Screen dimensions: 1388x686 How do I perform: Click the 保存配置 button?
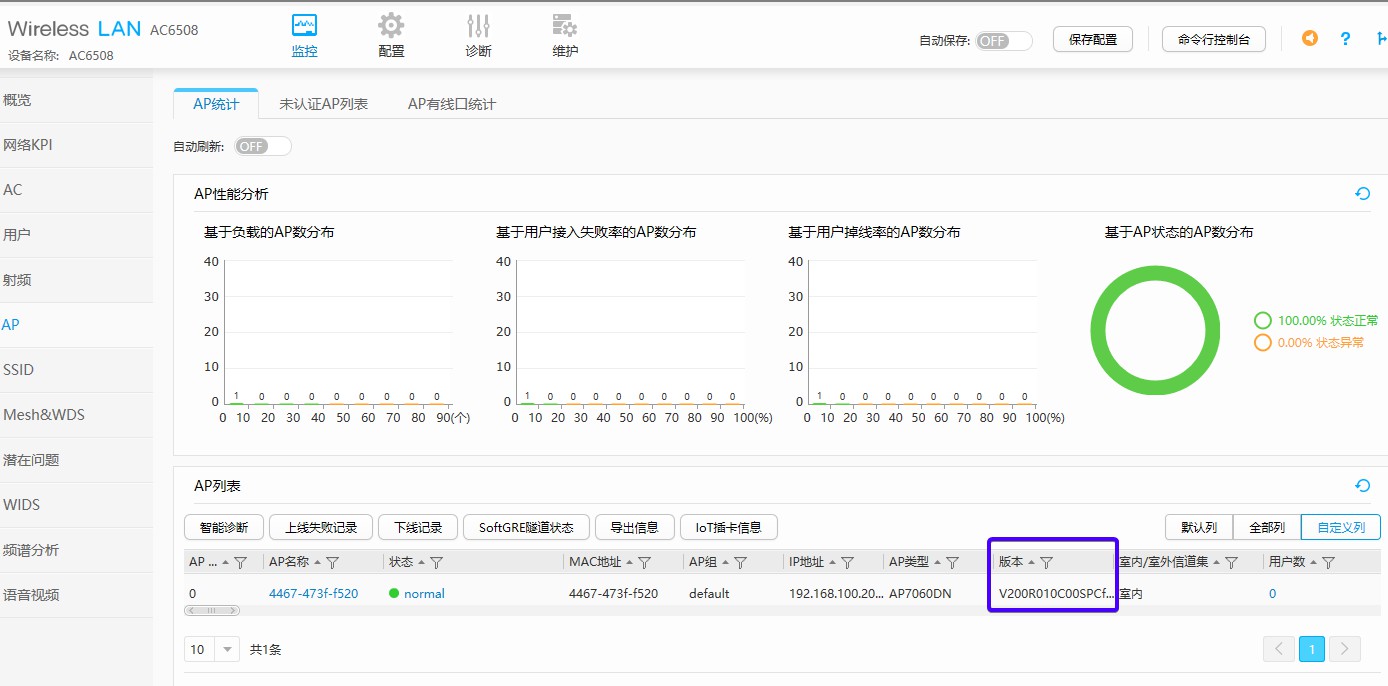[1093, 39]
